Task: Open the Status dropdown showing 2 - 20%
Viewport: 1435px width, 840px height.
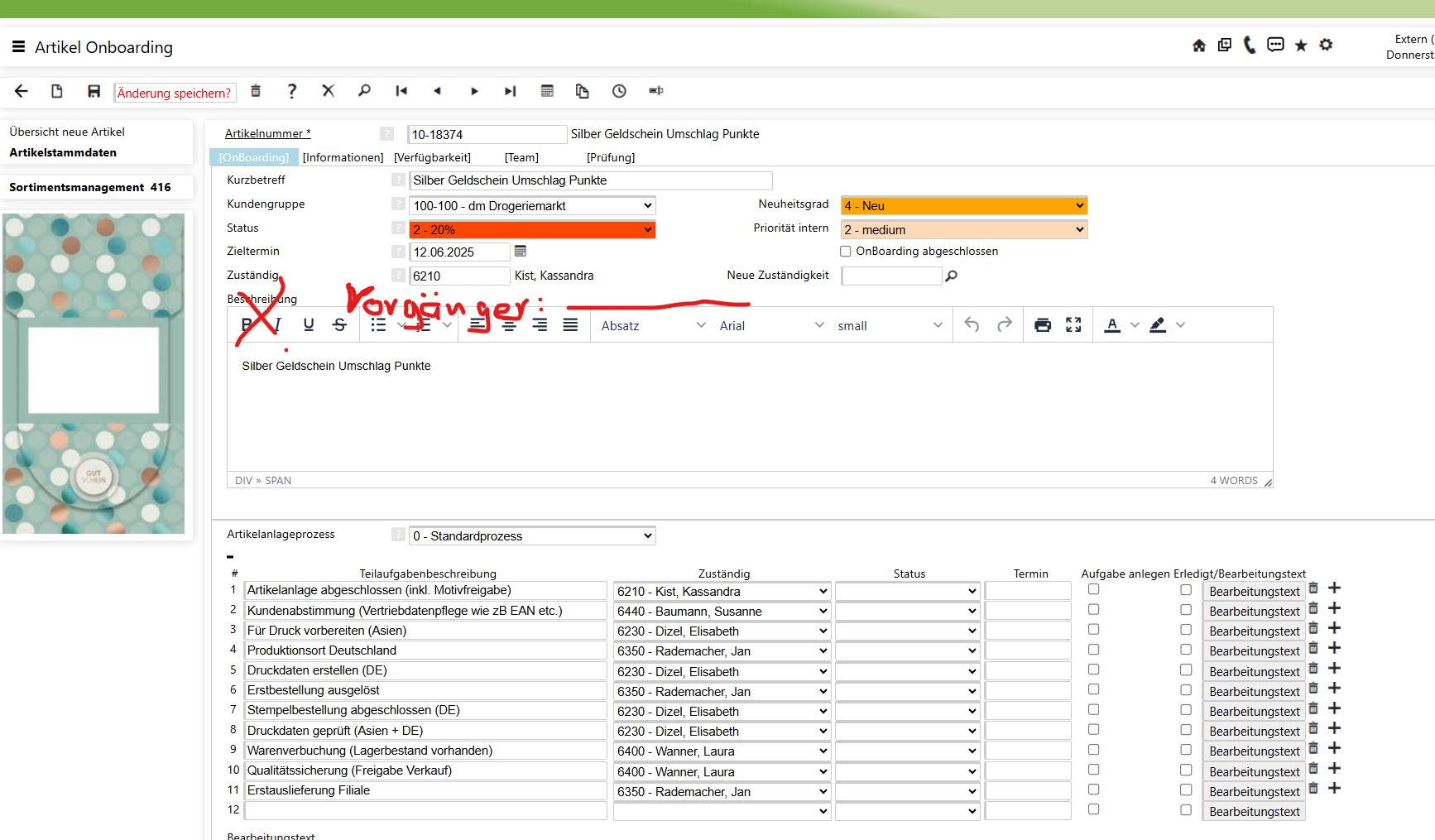Action: click(532, 229)
